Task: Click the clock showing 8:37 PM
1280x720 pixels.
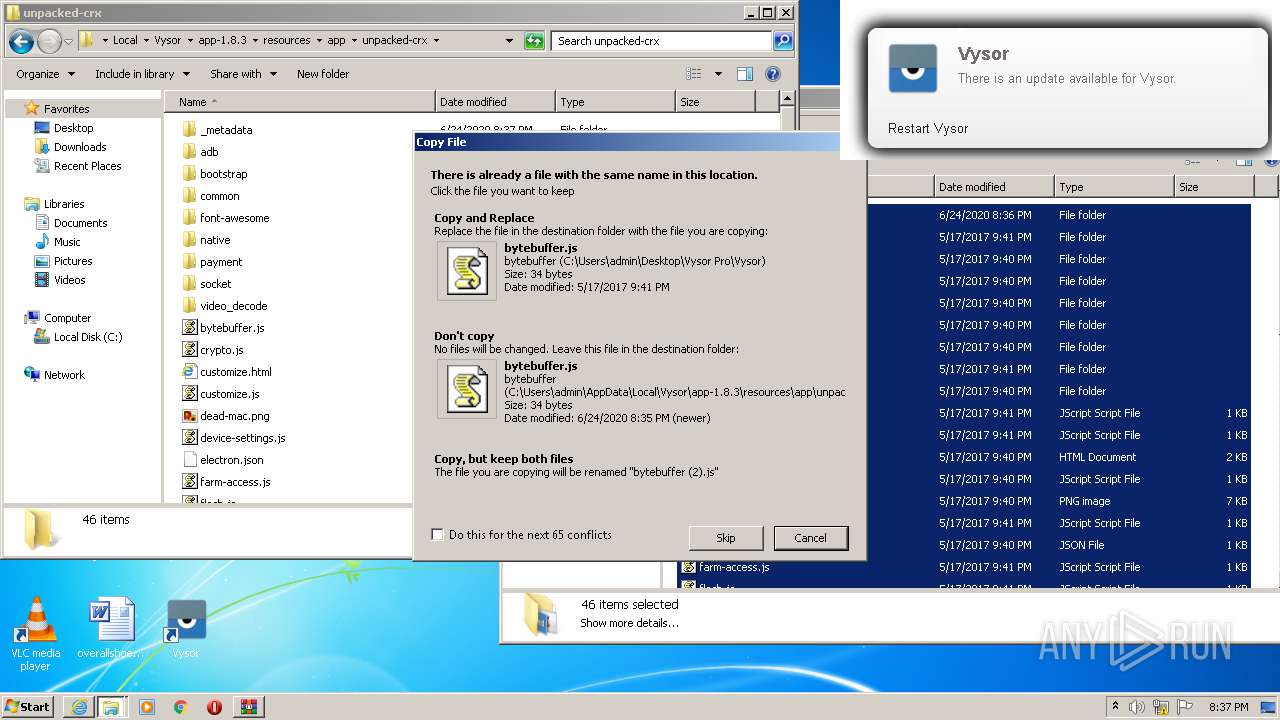Action: (x=1228, y=707)
